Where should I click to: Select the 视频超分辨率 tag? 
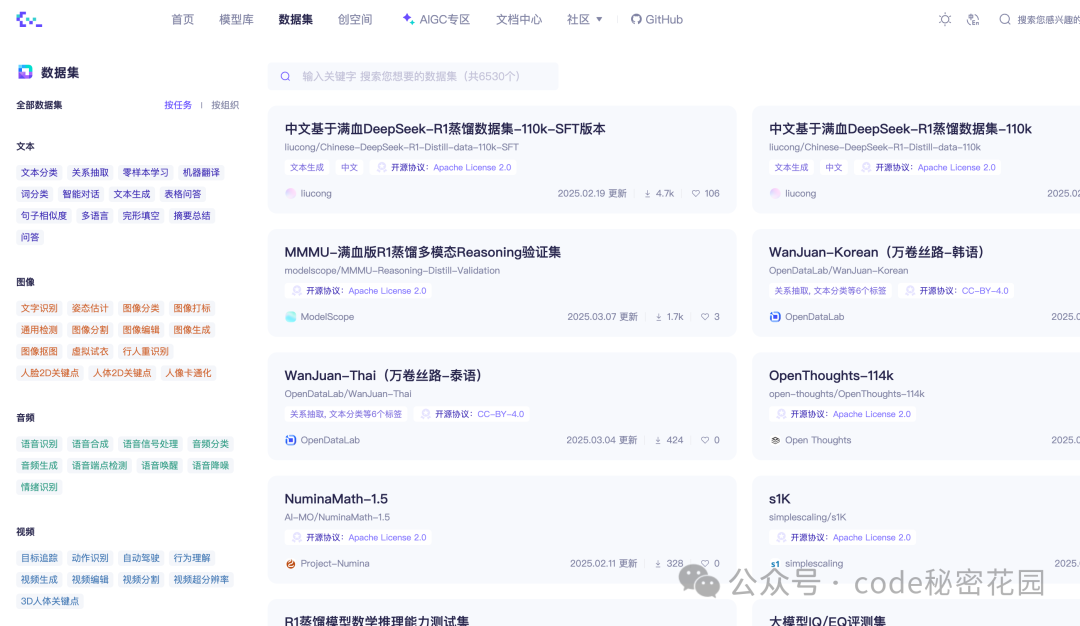(201, 580)
